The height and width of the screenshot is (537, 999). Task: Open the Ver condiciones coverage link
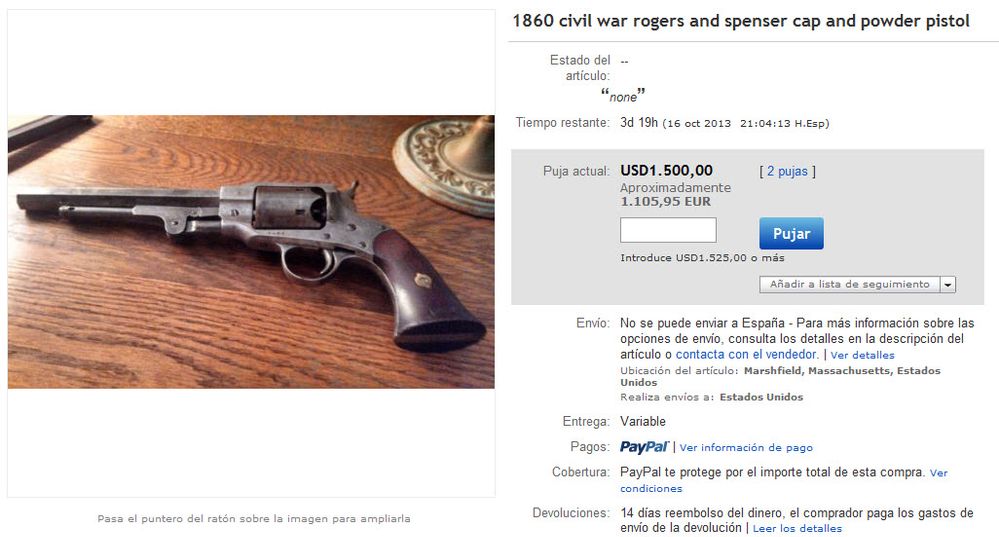(784, 480)
